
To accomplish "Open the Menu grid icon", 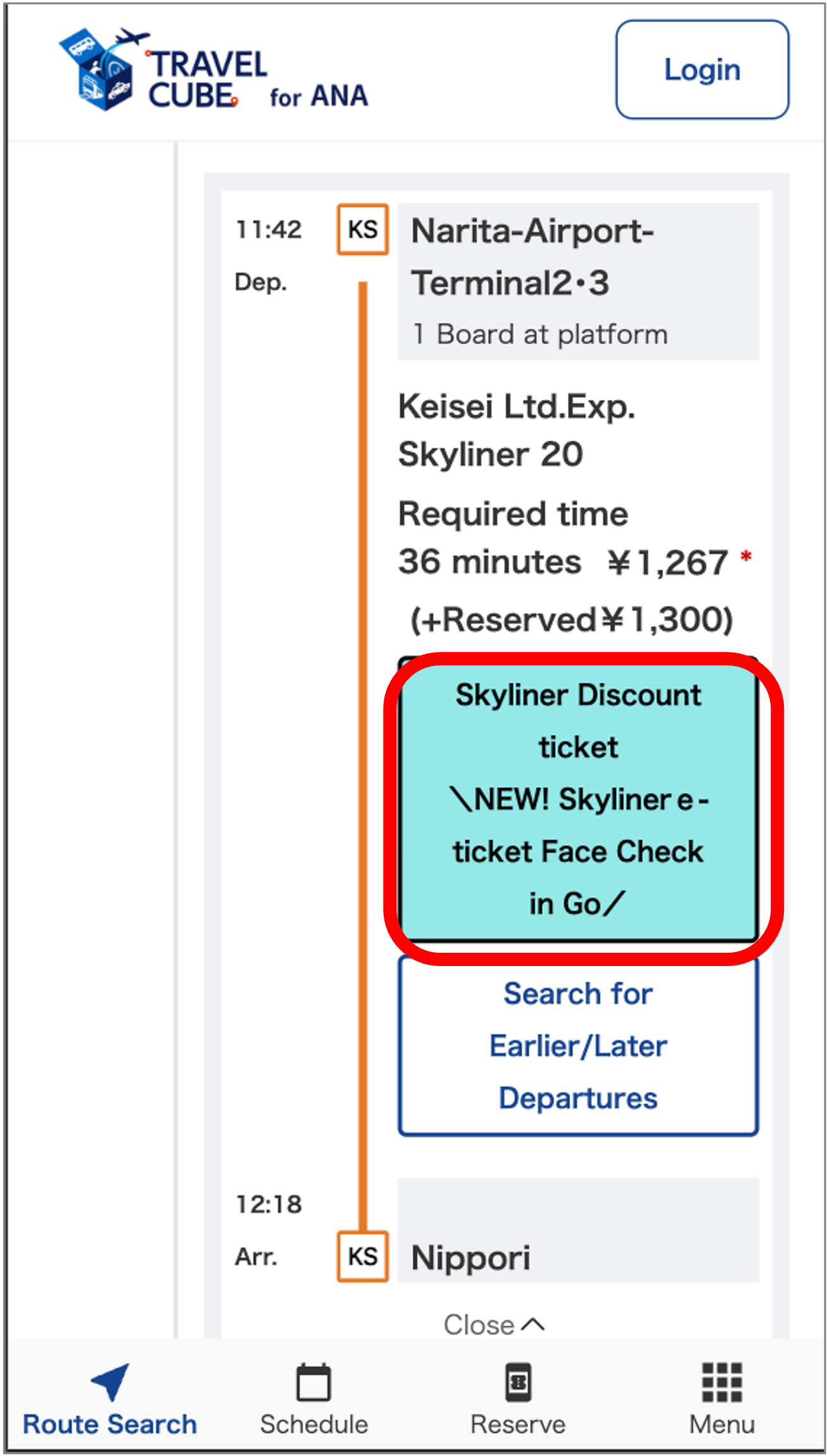I will (x=722, y=1382).
